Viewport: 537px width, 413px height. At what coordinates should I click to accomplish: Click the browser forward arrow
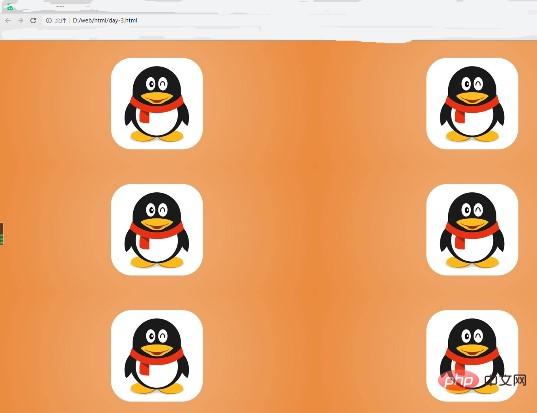coord(21,21)
